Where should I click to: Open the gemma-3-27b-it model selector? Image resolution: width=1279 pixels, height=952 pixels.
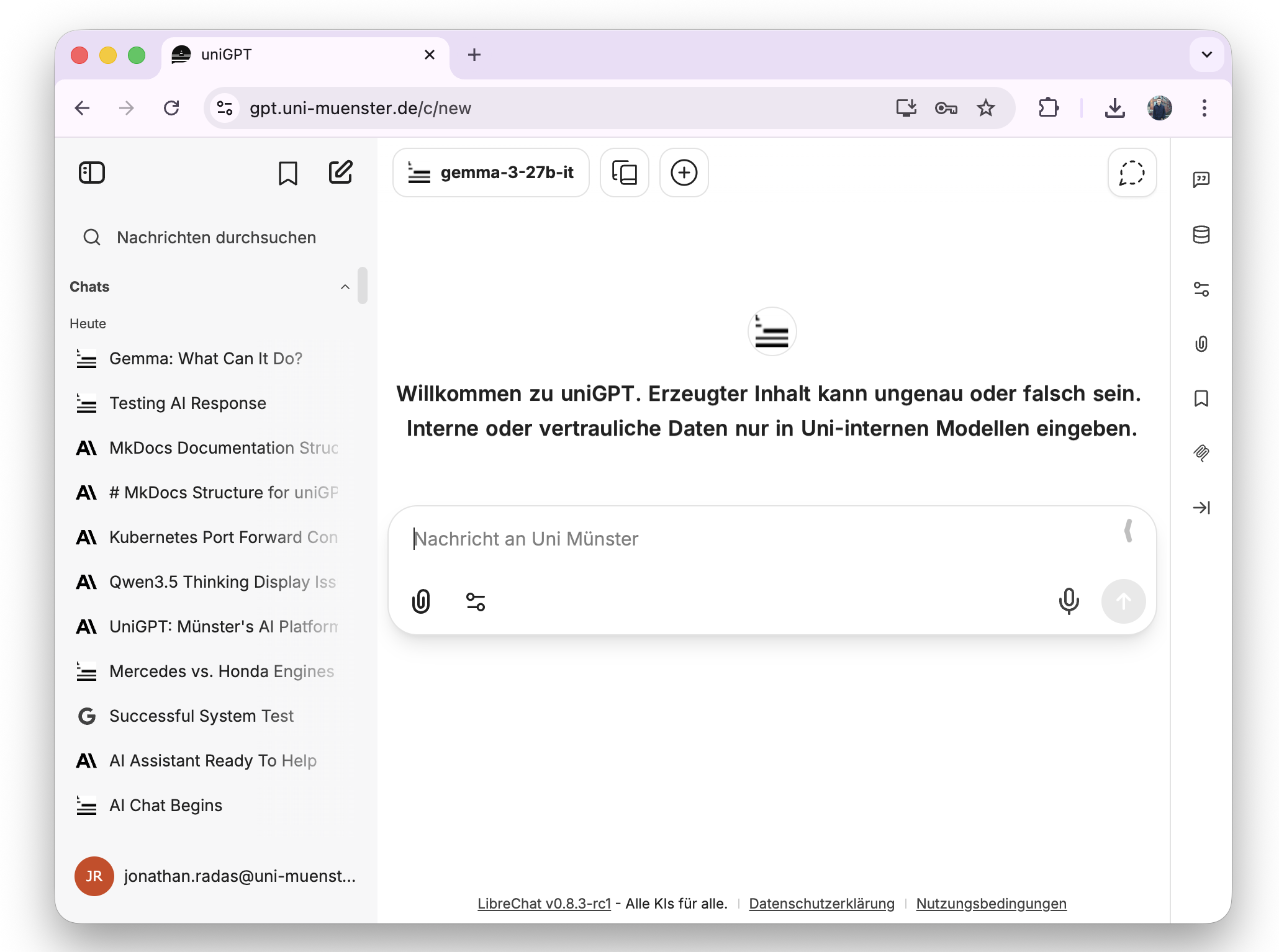(491, 173)
